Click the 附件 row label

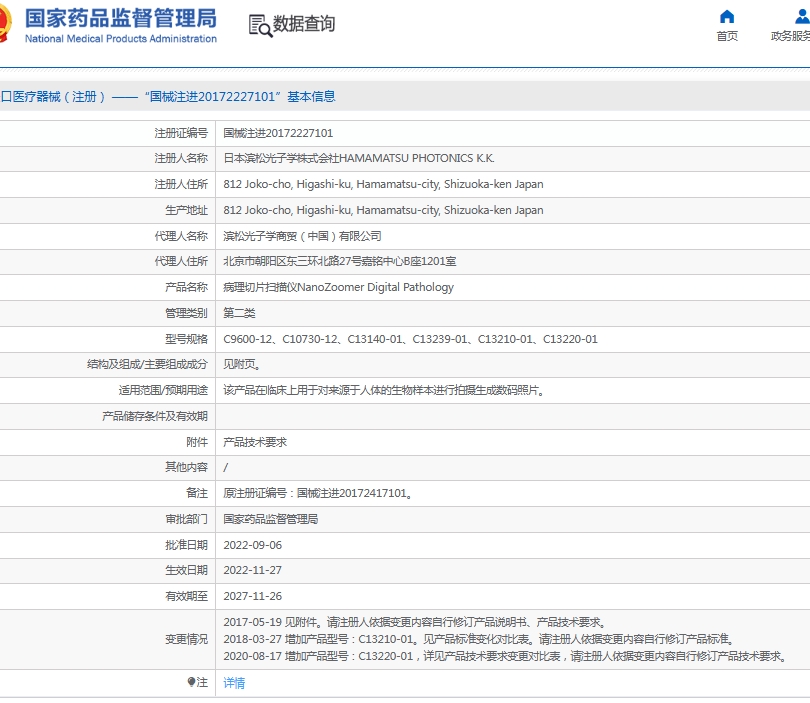pos(197,442)
